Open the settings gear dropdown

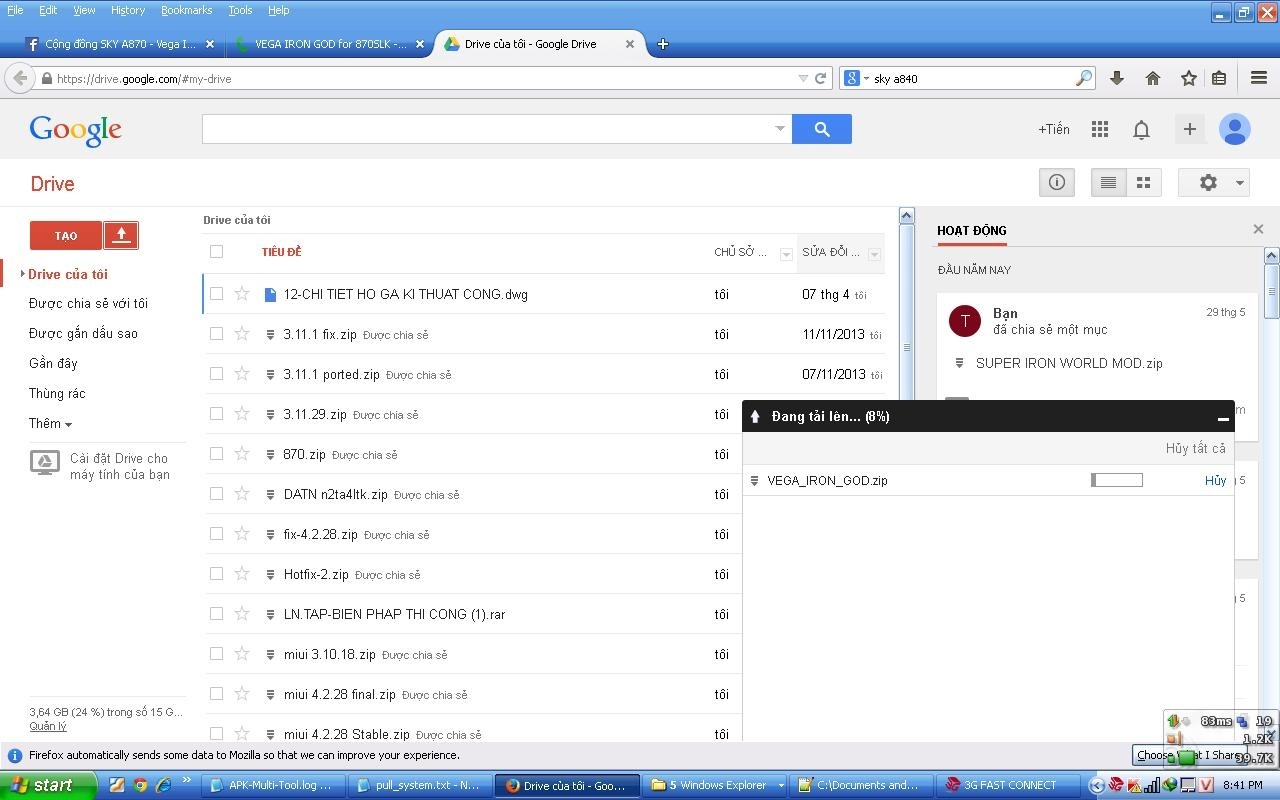pyautogui.click(x=1213, y=182)
